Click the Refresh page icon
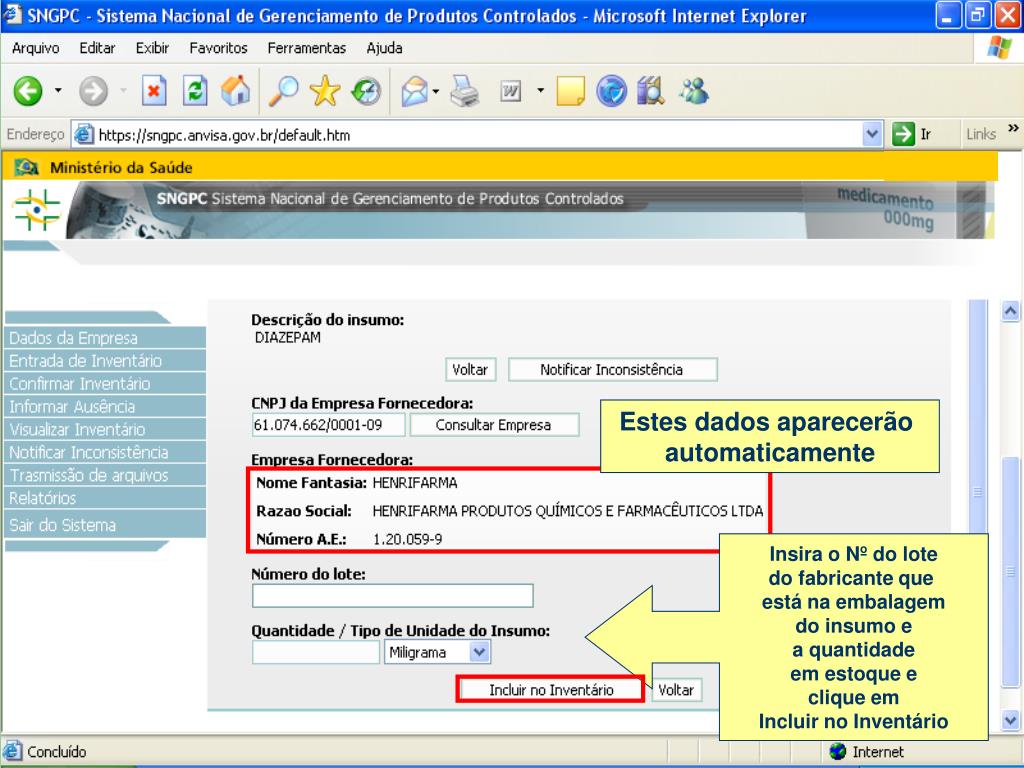 [195, 91]
